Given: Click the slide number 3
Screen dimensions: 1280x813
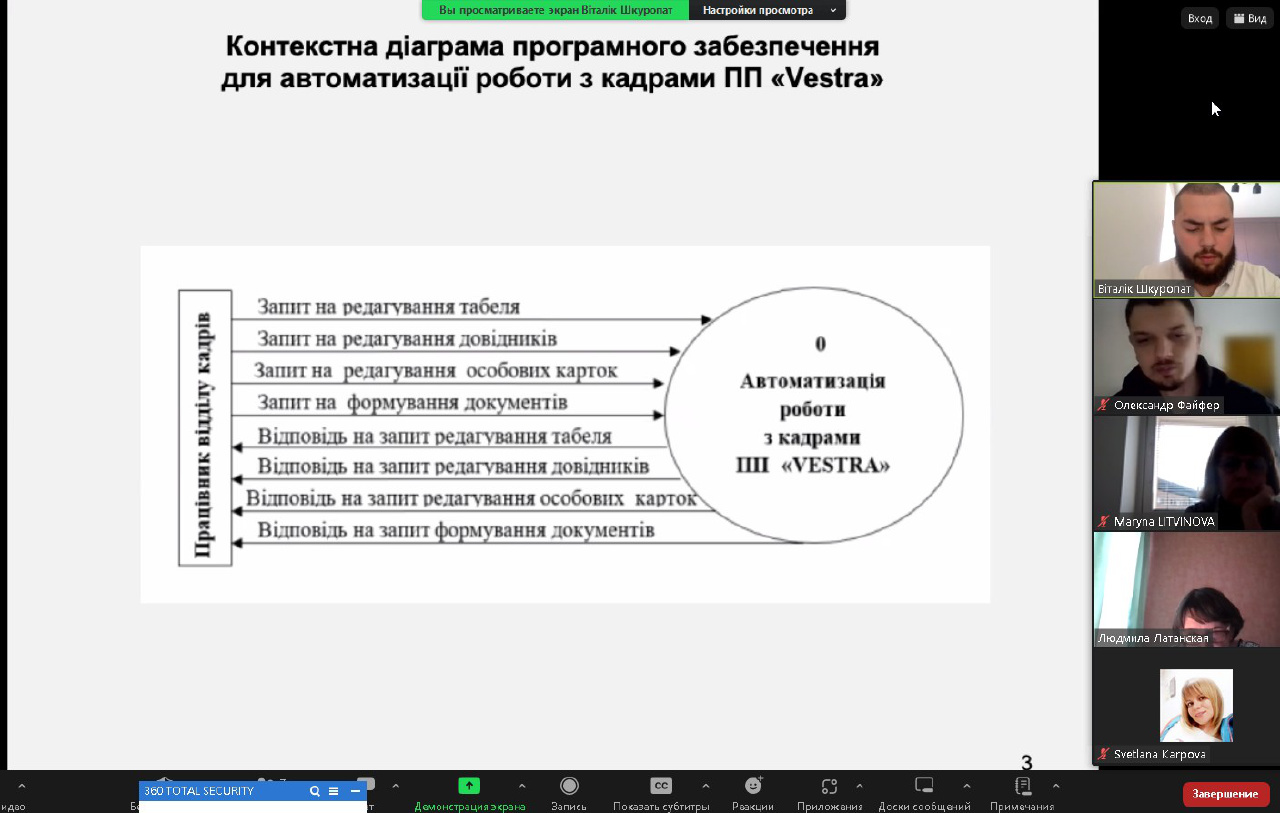Looking at the screenshot, I should click(1026, 764).
